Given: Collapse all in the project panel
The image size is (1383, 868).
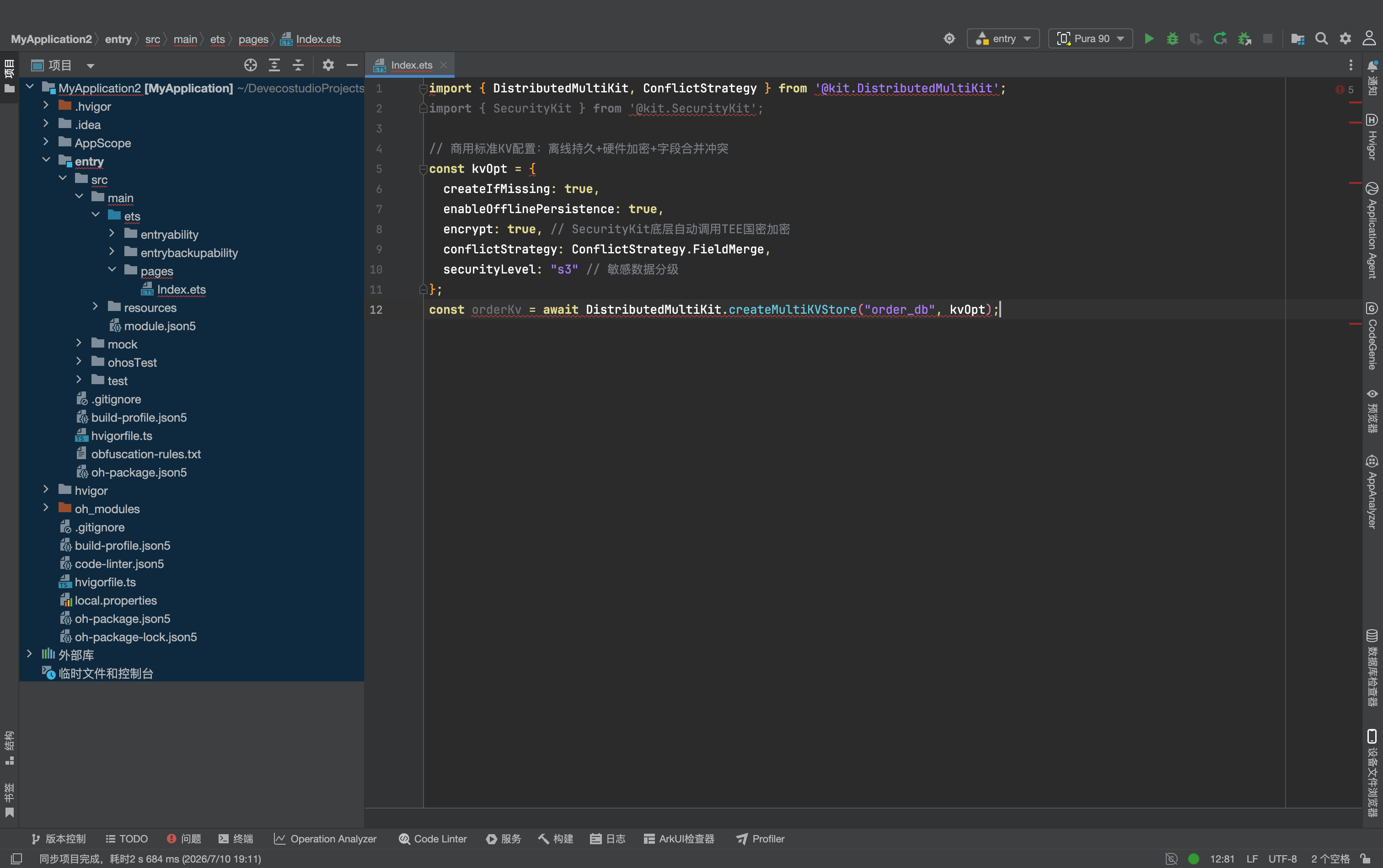Looking at the screenshot, I should [x=298, y=65].
